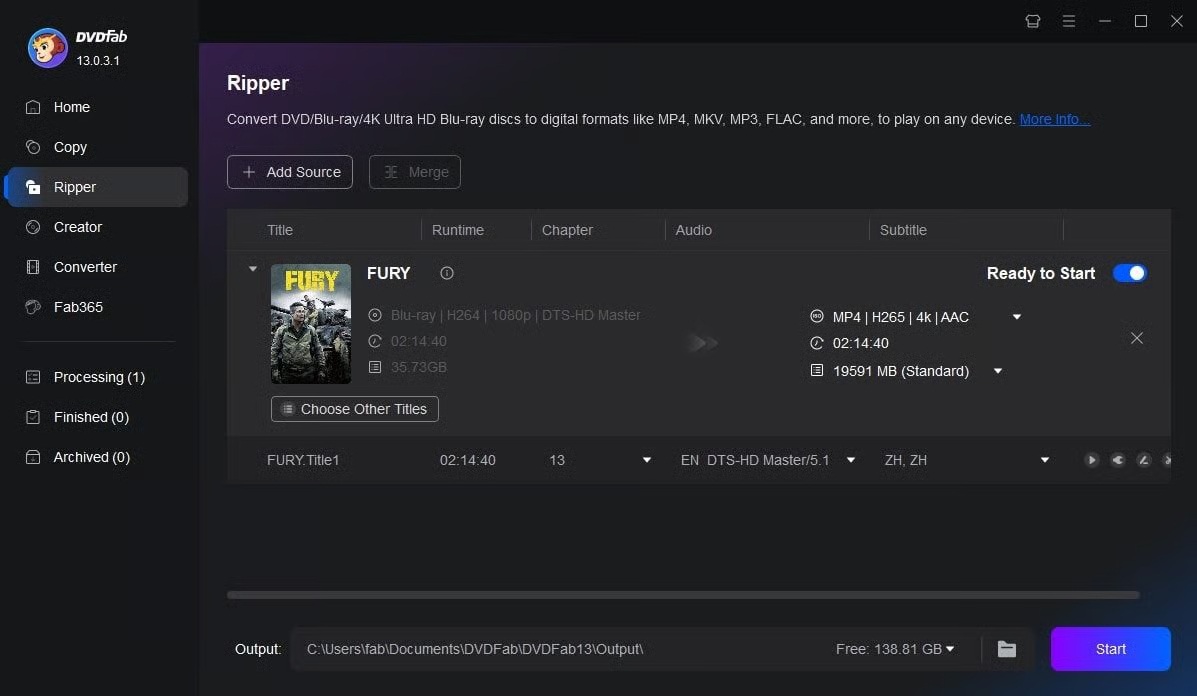The width and height of the screenshot is (1197, 696).
Task: Click the Creator disc icon
Action: pos(33,227)
